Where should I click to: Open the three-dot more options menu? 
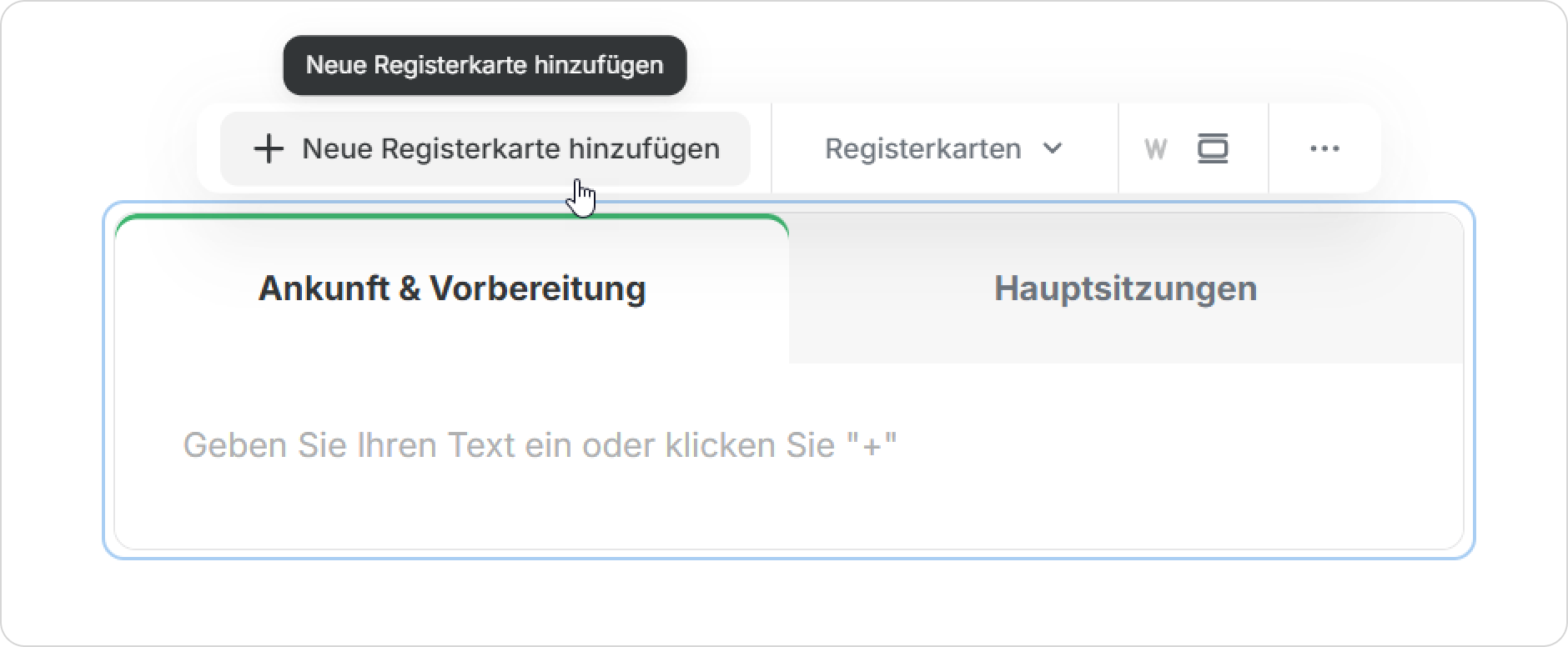click(1324, 149)
